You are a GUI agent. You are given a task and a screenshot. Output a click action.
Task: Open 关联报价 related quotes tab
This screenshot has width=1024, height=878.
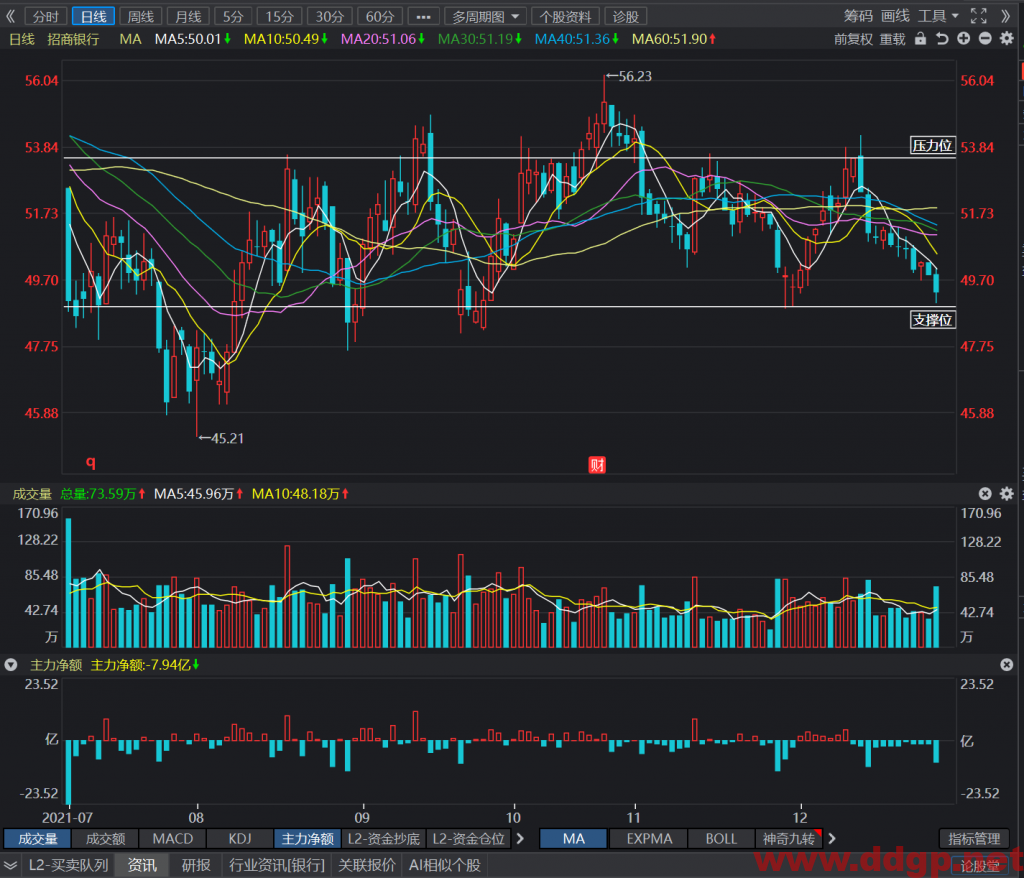[366, 865]
